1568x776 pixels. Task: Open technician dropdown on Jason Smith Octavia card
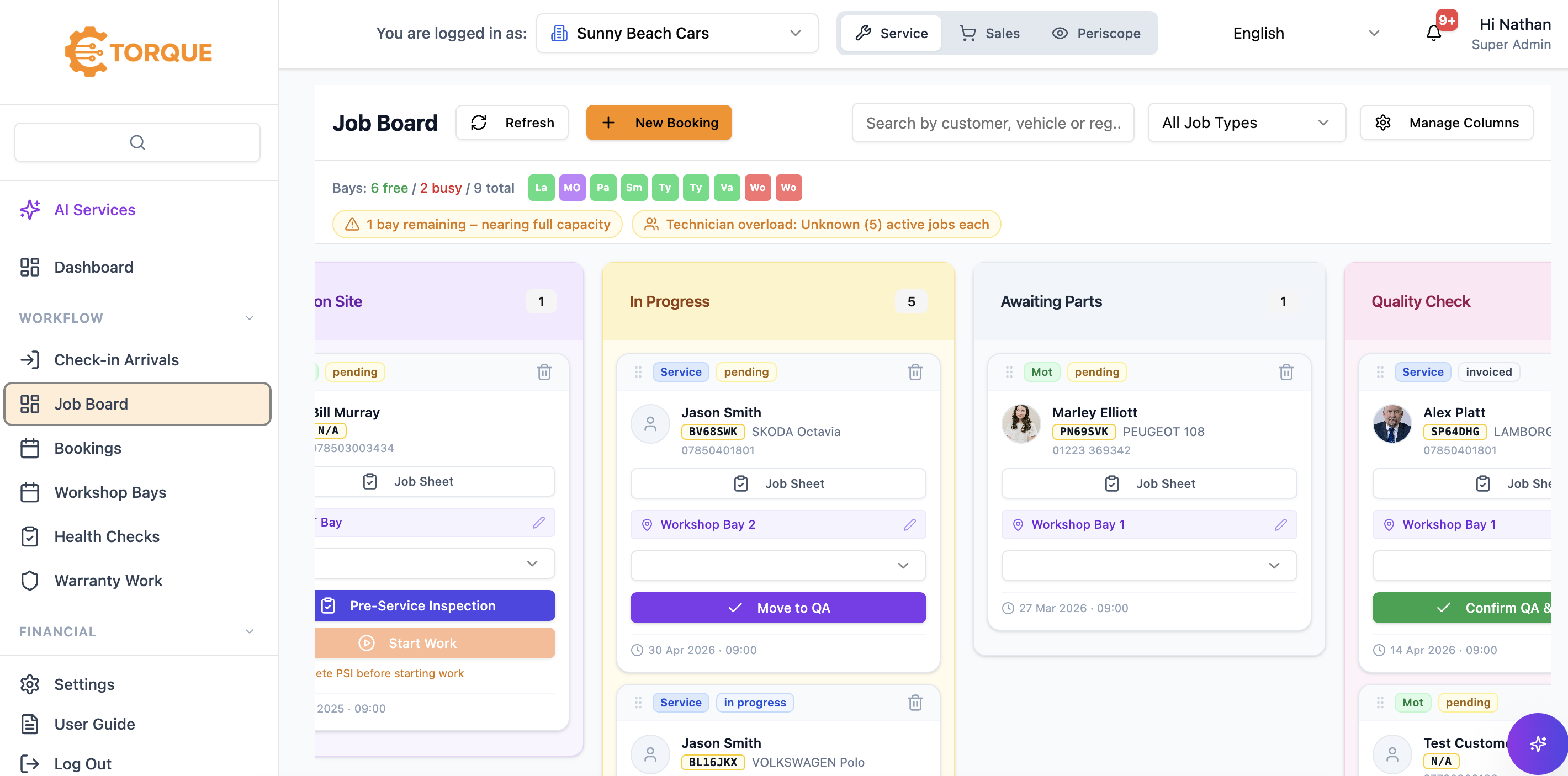778,565
